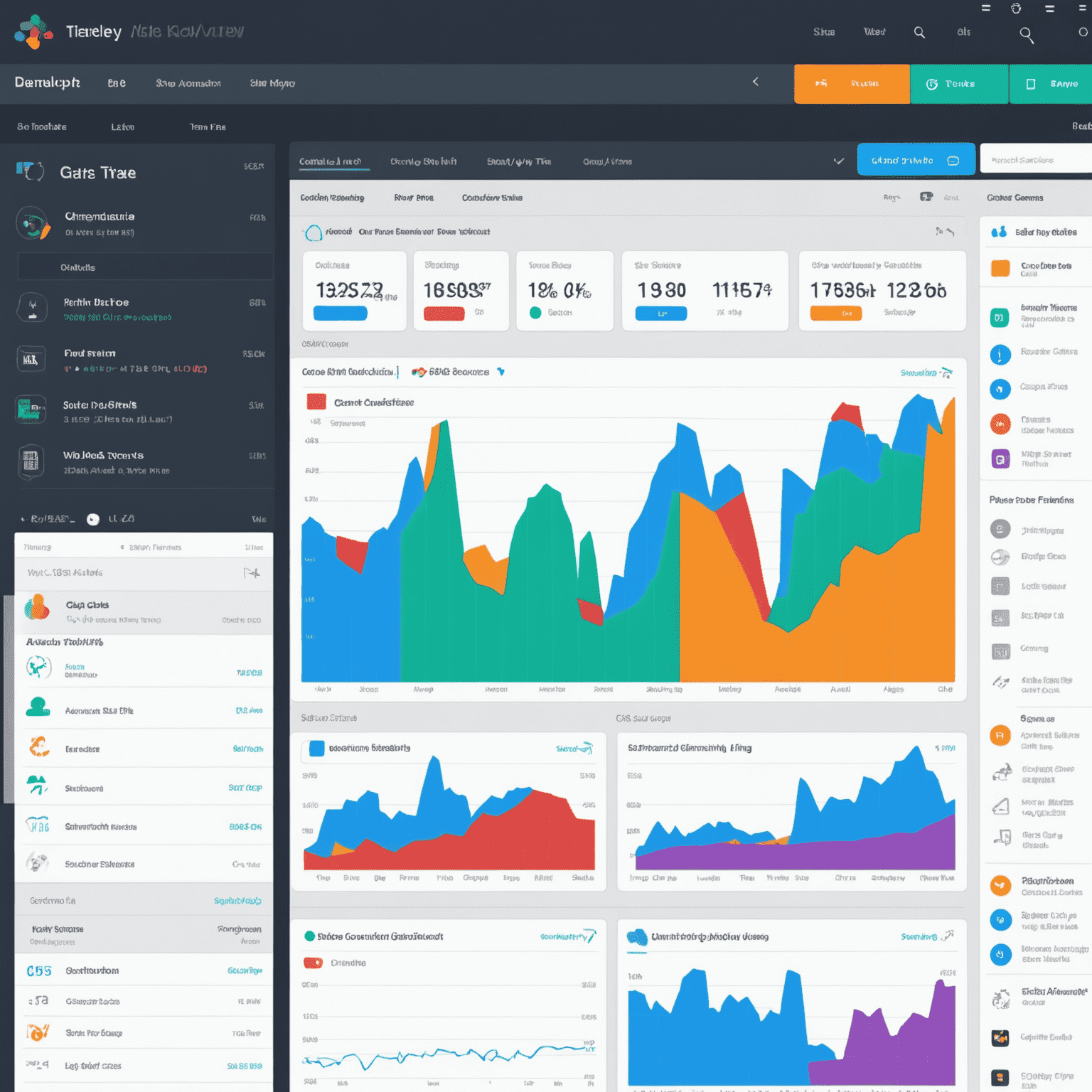Click blue legend swatch on Soonaitomg chart
This screenshot has width=1092, height=1092.
click(x=317, y=748)
